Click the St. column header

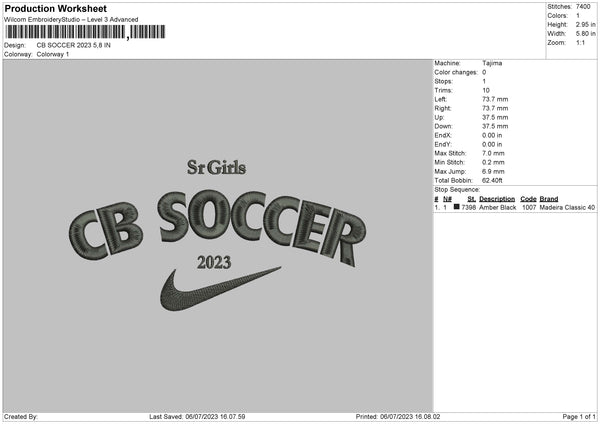click(471, 199)
